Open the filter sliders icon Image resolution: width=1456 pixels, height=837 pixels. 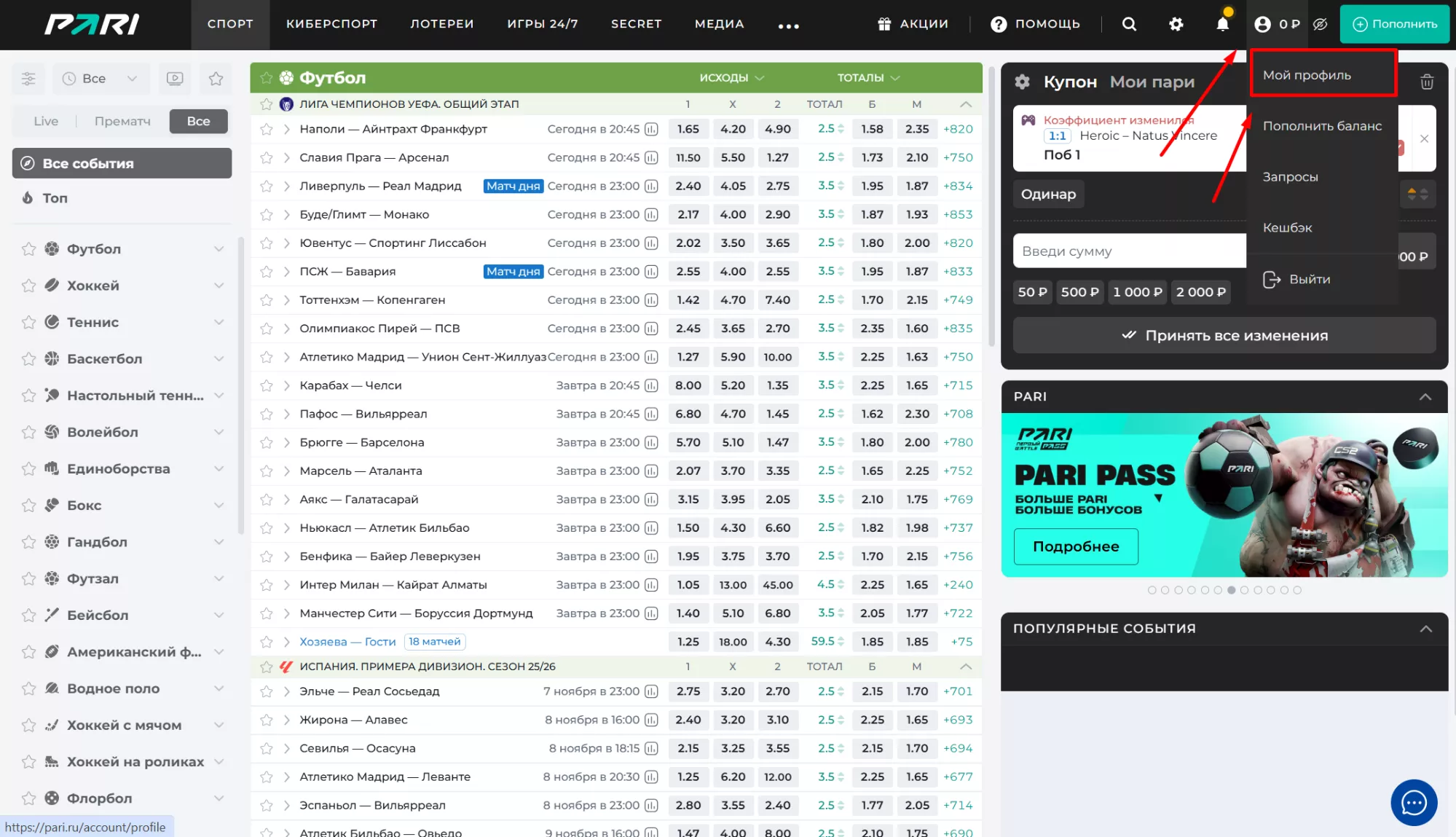pyautogui.click(x=28, y=79)
